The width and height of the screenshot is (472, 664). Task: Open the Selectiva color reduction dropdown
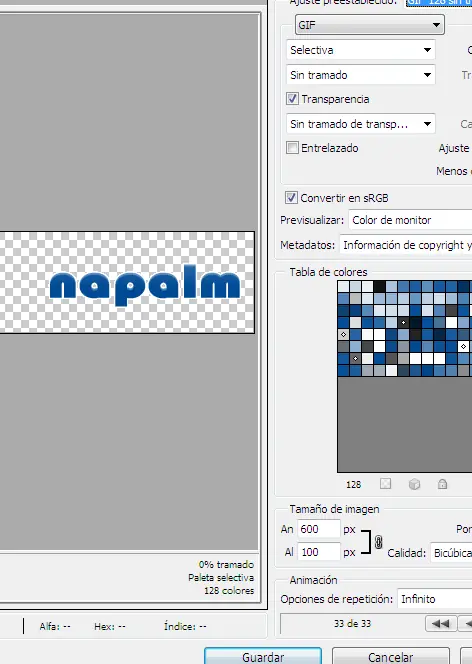tap(361, 50)
